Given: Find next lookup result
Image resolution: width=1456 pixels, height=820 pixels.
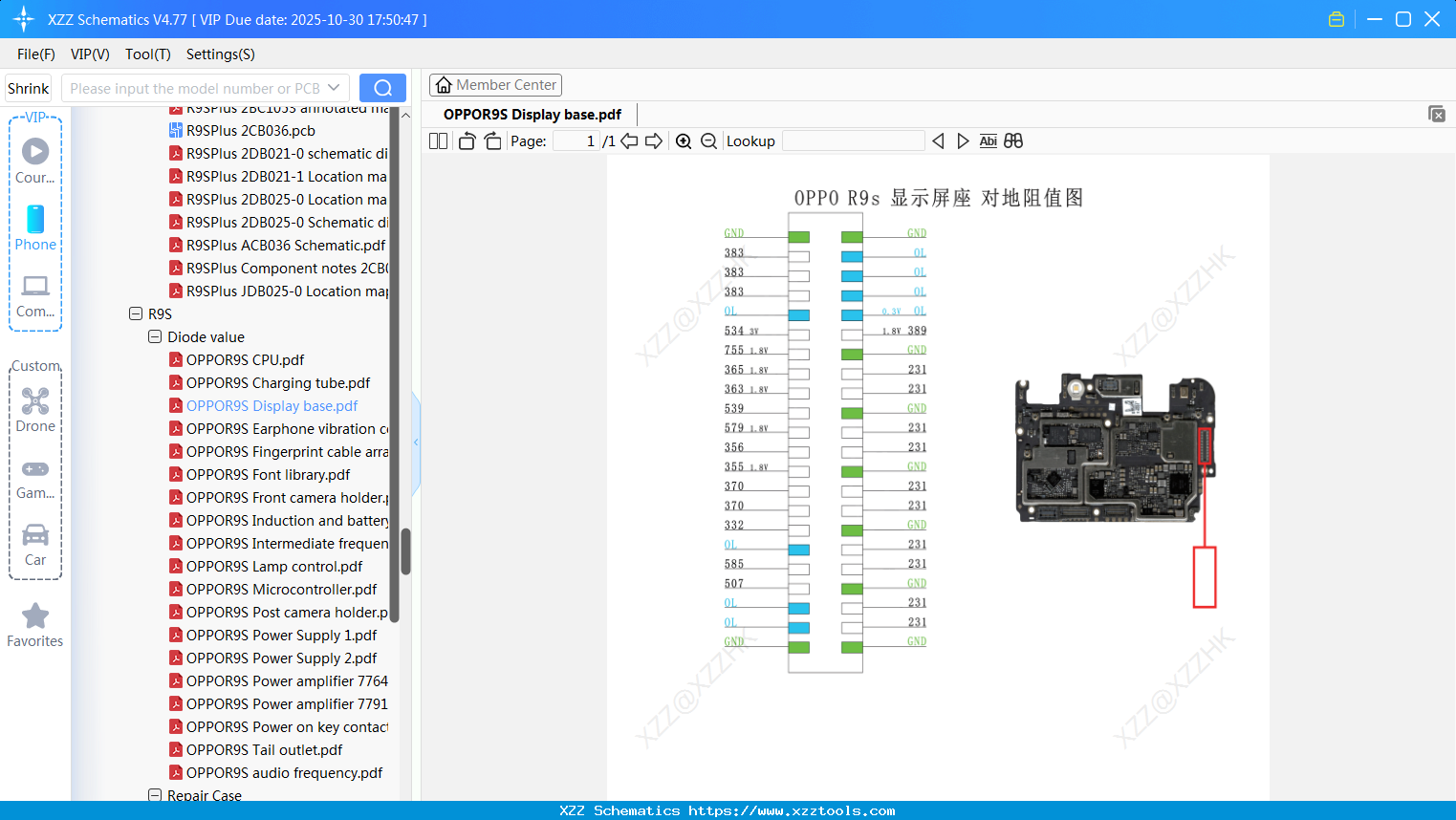Looking at the screenshot, I should click(x=963, y=140).
